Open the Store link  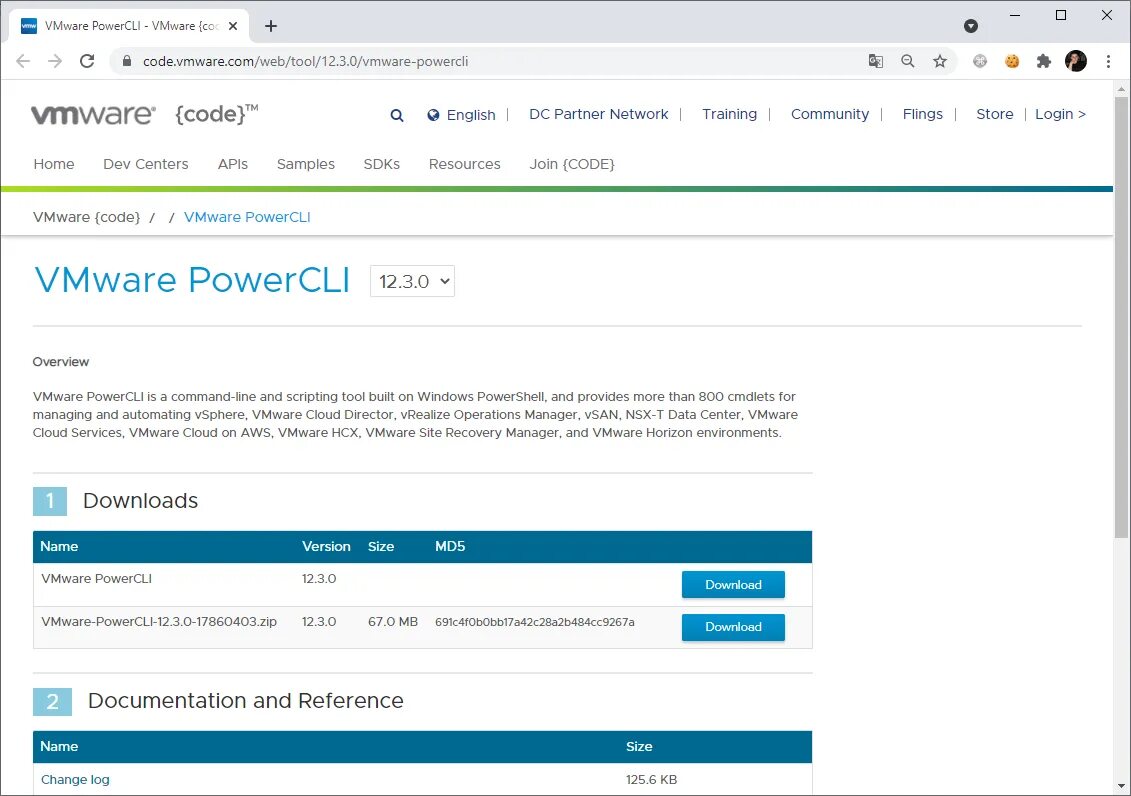[x=995, y=114]
